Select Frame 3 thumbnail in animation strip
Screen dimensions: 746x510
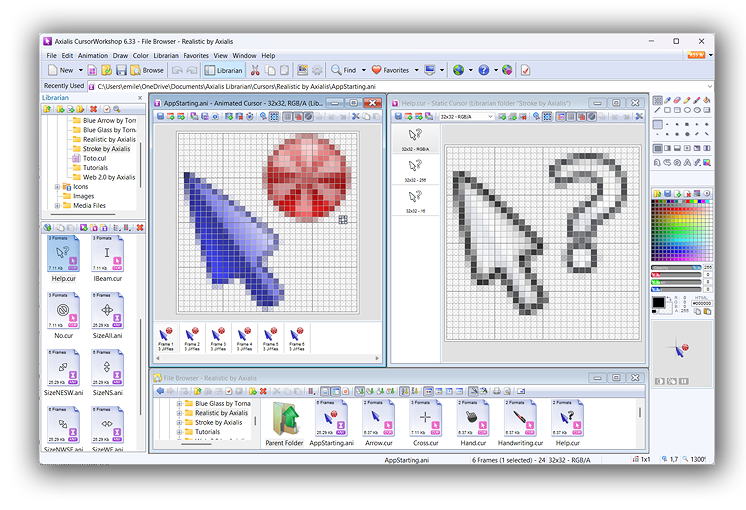[217, 336]
